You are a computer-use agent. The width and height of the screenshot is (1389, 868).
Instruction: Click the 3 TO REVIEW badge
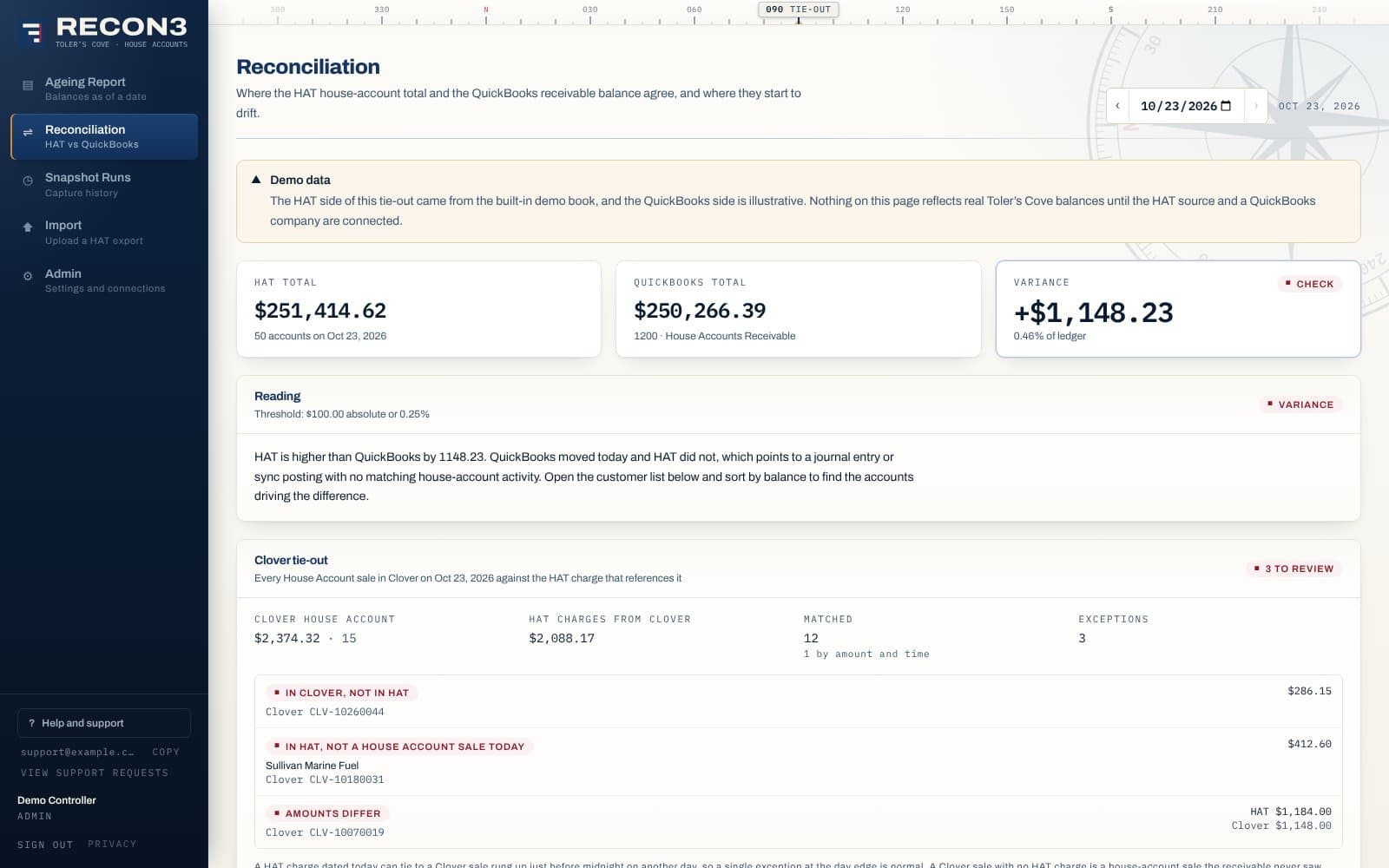1294,569
